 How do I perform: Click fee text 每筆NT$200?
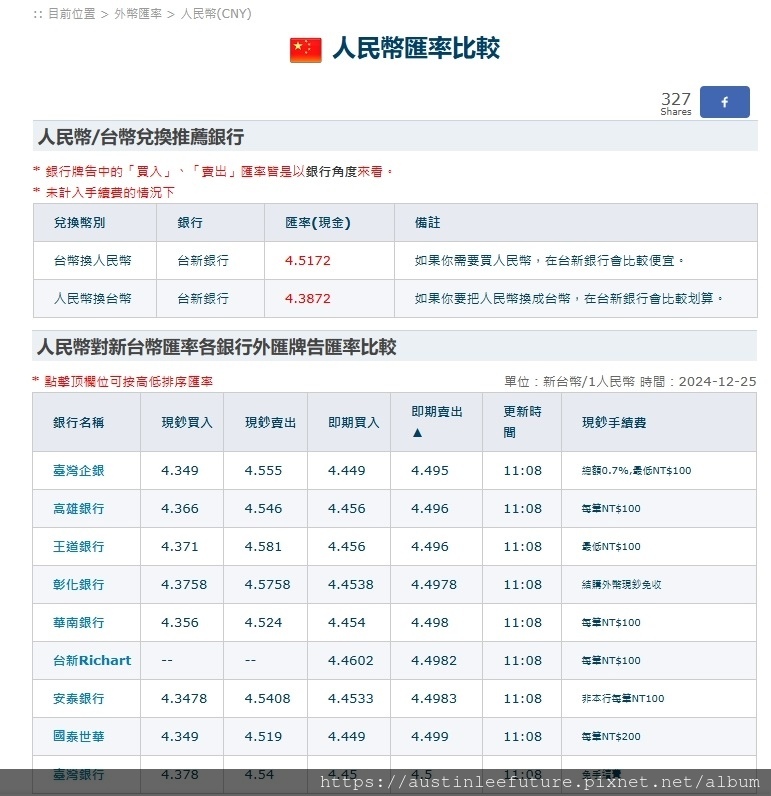click(611, 737)
